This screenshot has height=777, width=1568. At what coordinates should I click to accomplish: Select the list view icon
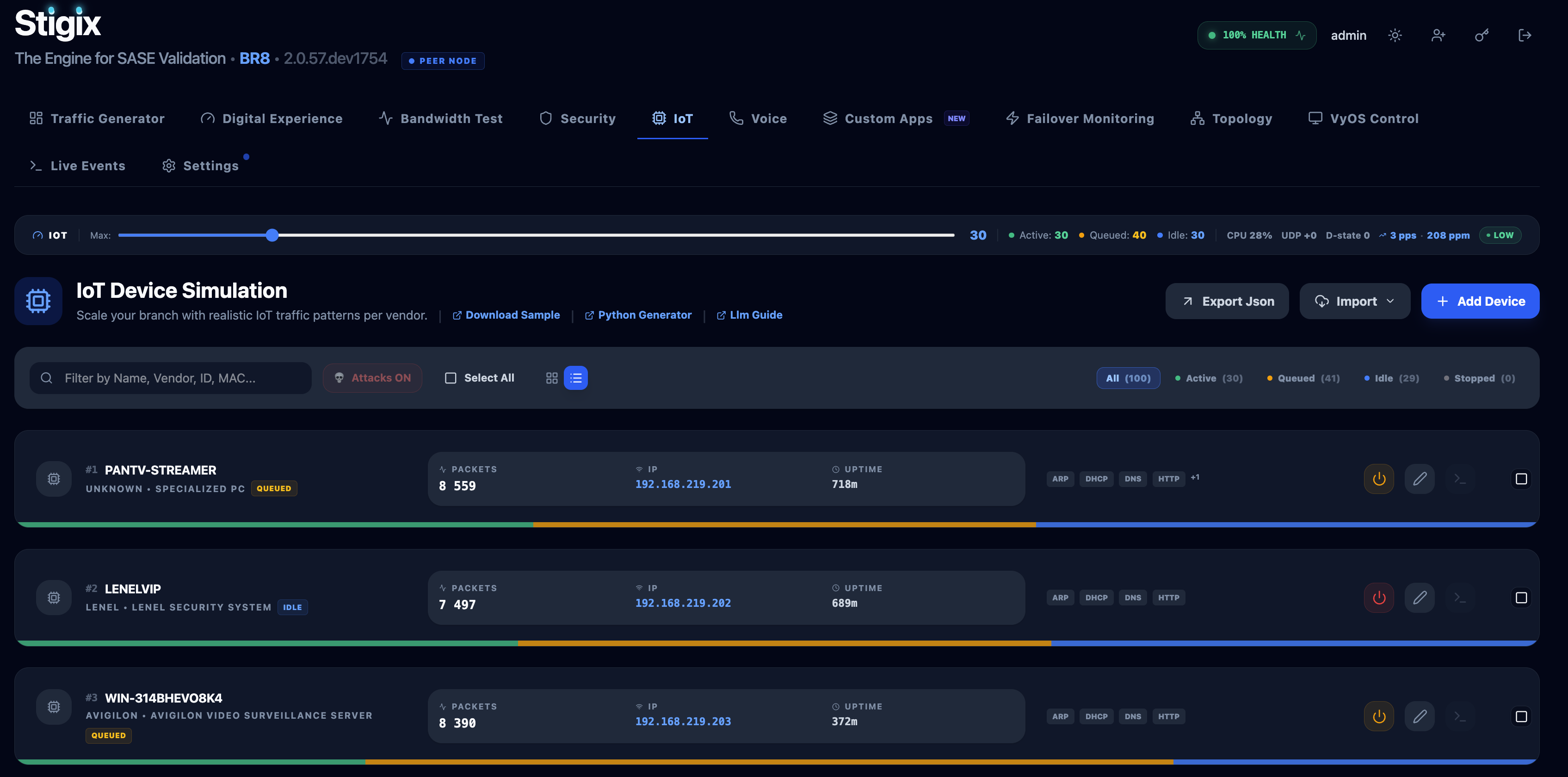pos(576,378)
